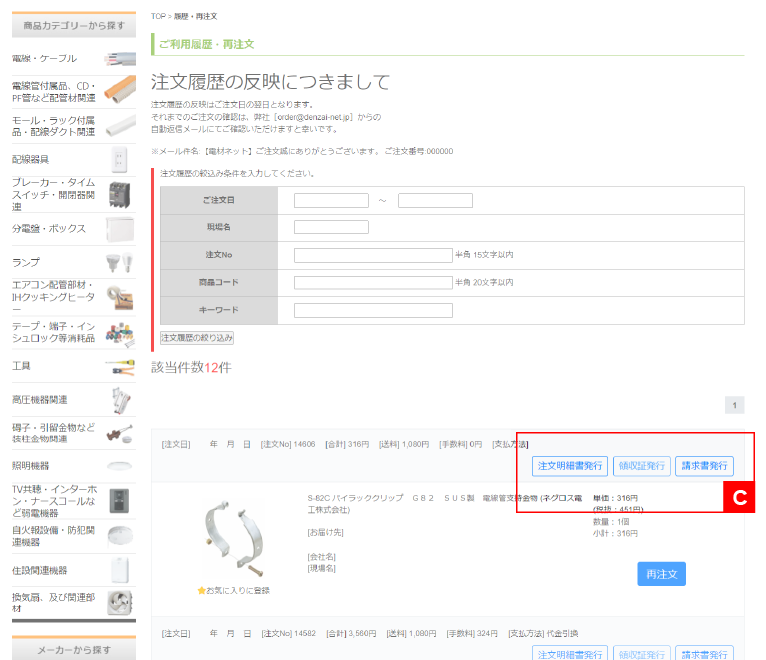Select the 自火報設備 fire alarm detector icon

[x=120, y=535]
